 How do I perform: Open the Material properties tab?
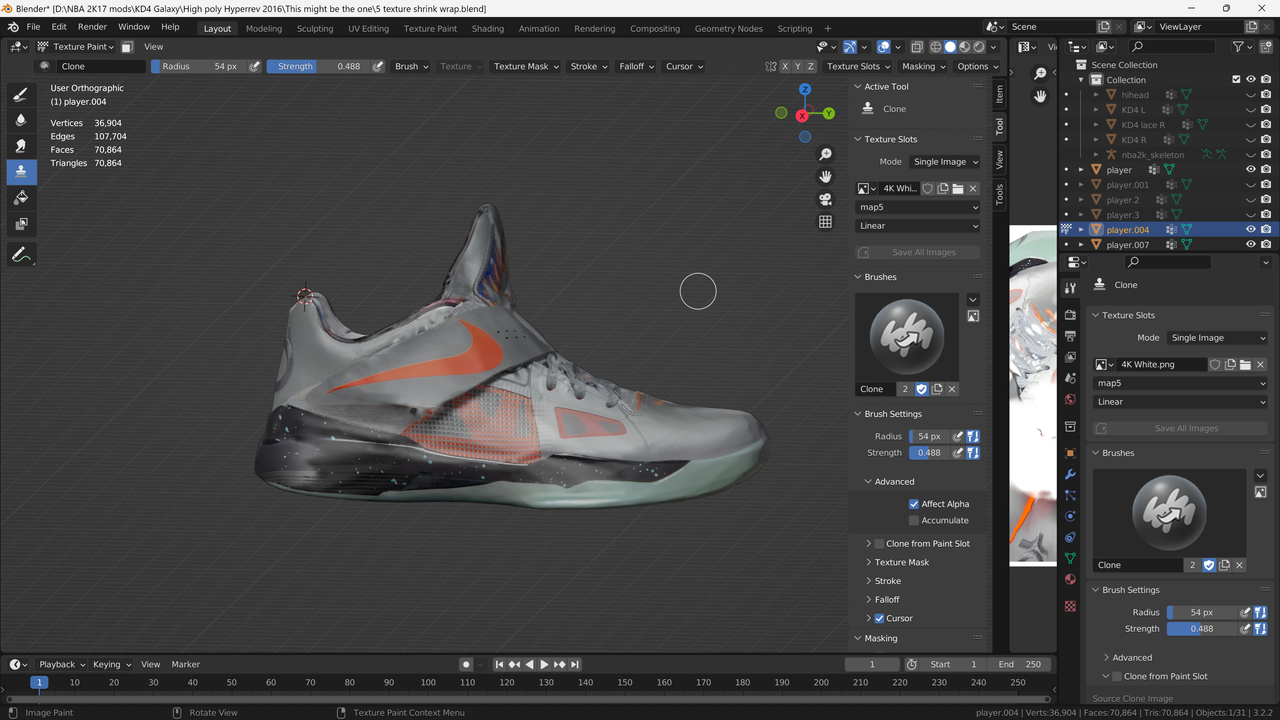[x=1070, y=579]
